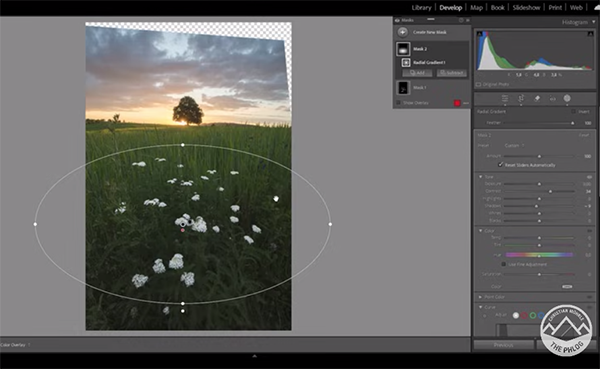600x369 pixels.
Task: Collapse the Histogram panel triangle
Action: pos(593,22)
